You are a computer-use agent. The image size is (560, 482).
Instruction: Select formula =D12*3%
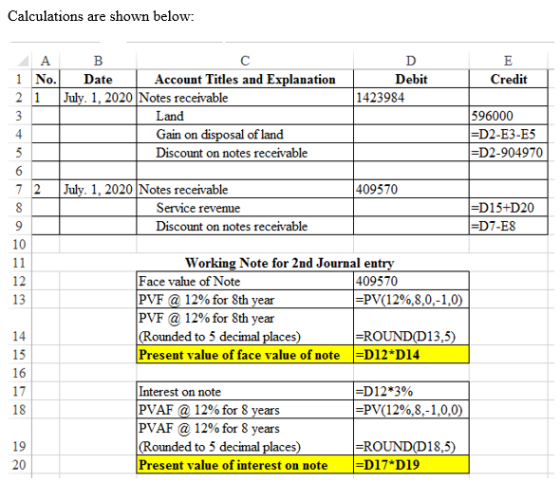411,391
